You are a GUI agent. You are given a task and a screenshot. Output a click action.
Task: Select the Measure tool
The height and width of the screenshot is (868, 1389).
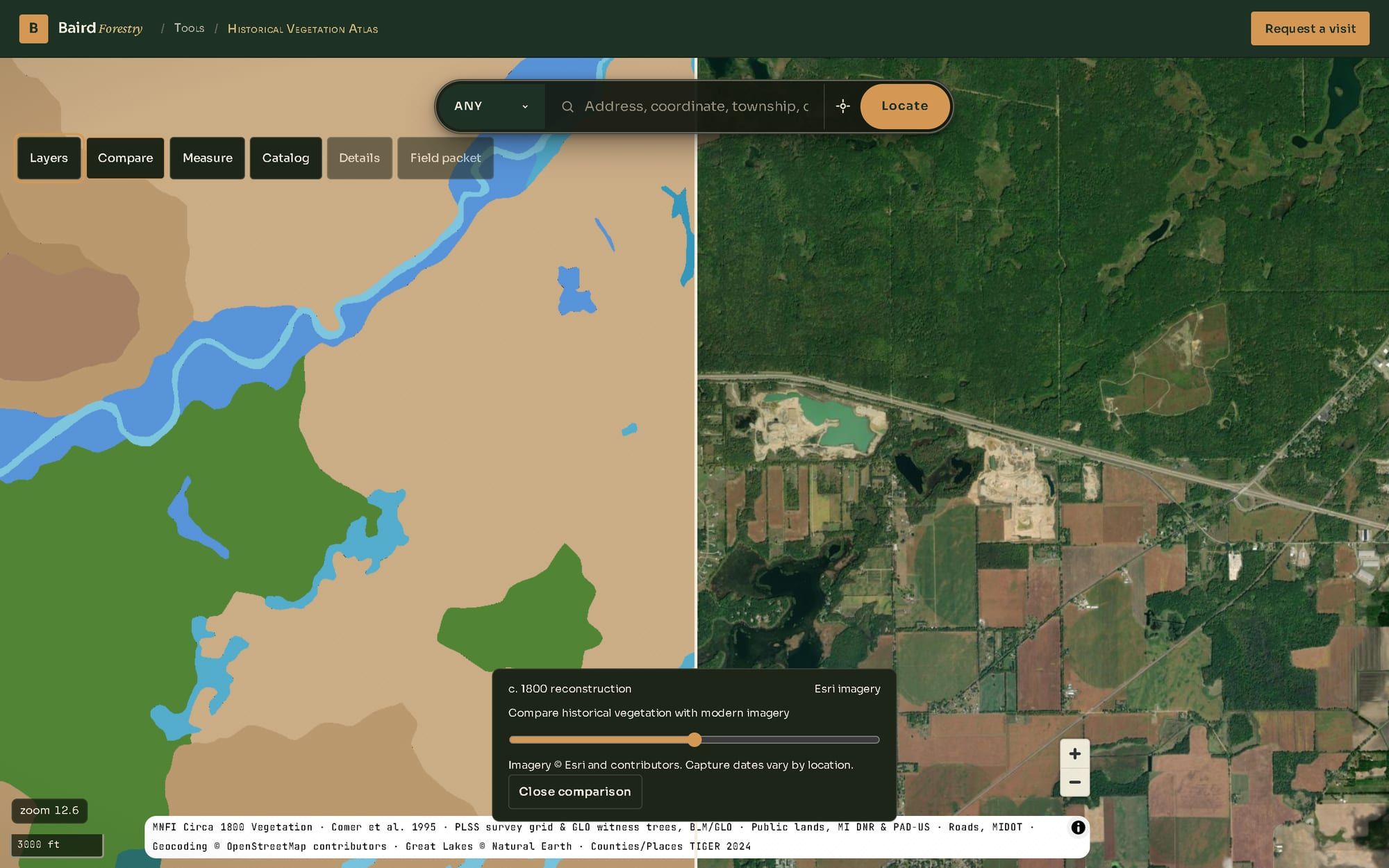[207, 158]
